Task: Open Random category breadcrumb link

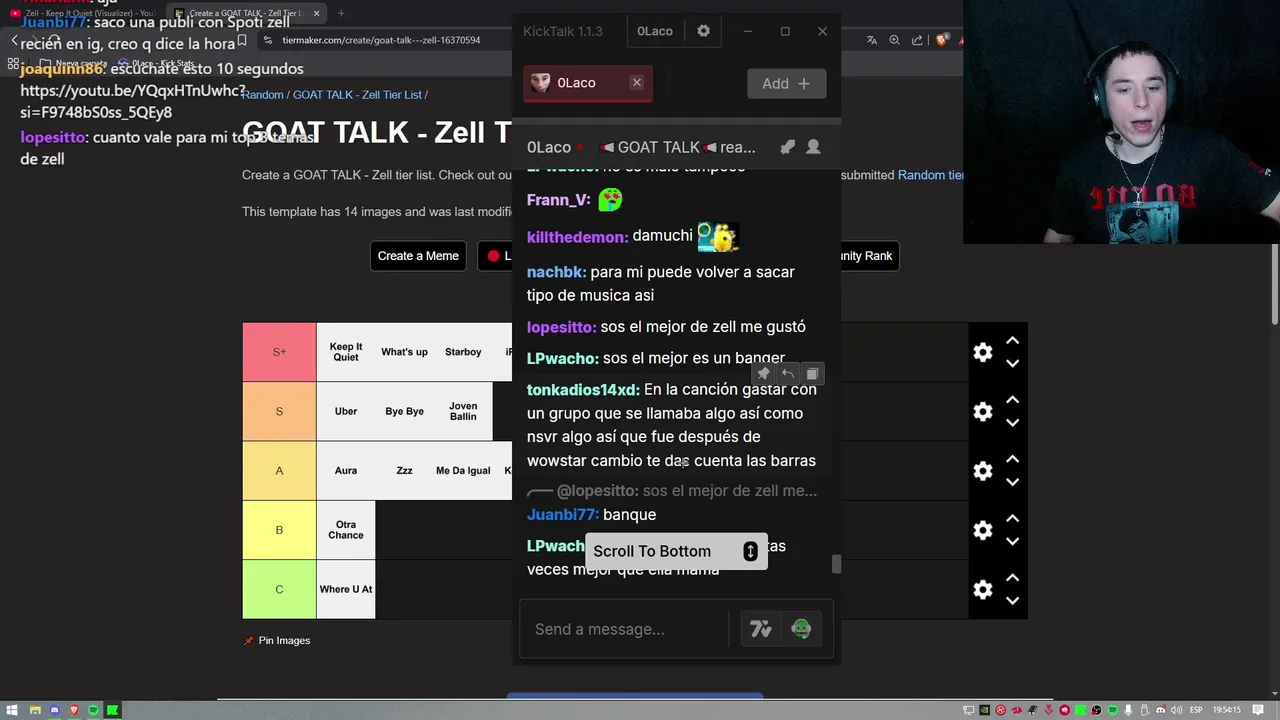Action: [263, 95]
